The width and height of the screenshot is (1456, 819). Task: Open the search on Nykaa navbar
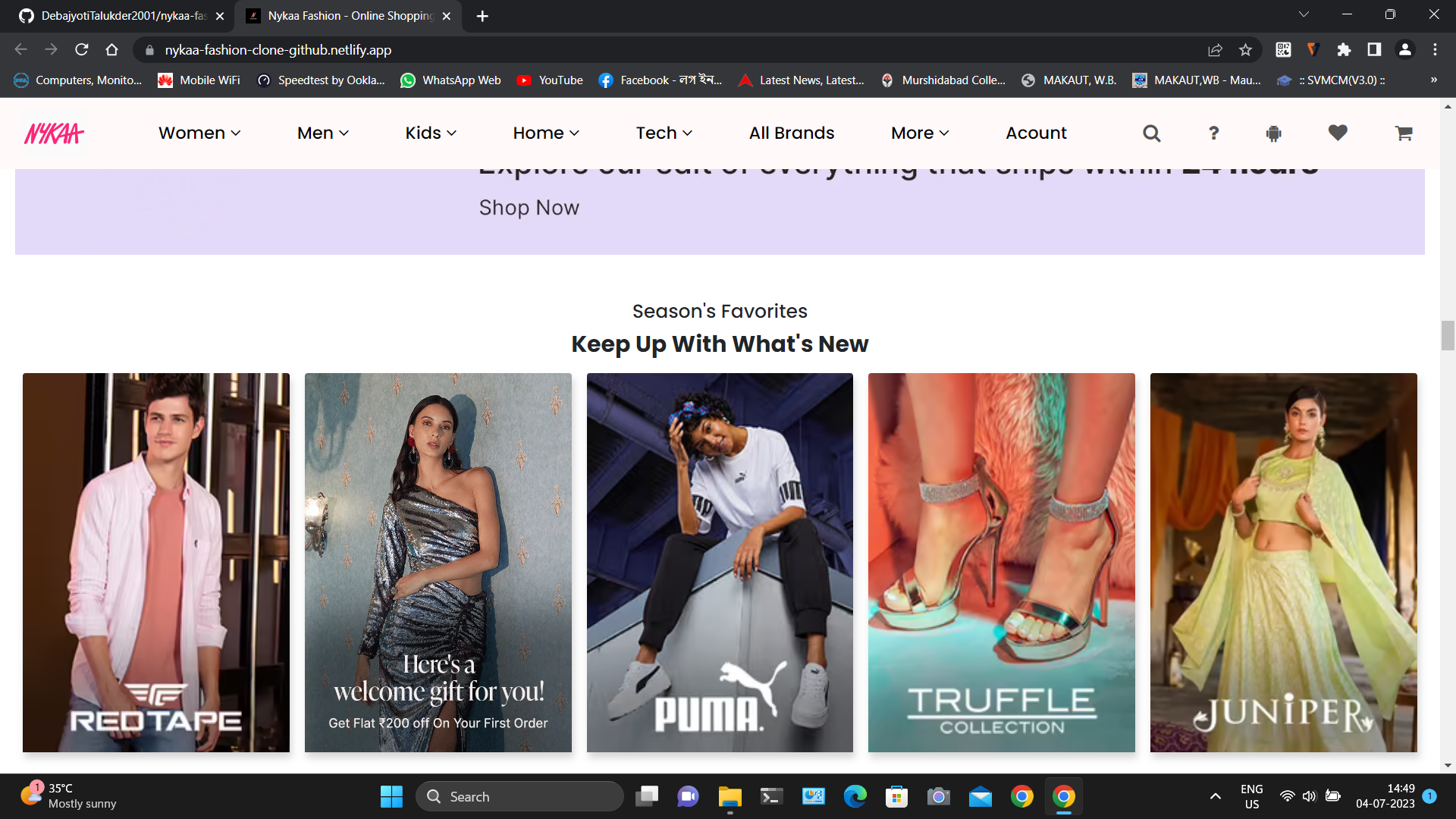(1151, 133)
